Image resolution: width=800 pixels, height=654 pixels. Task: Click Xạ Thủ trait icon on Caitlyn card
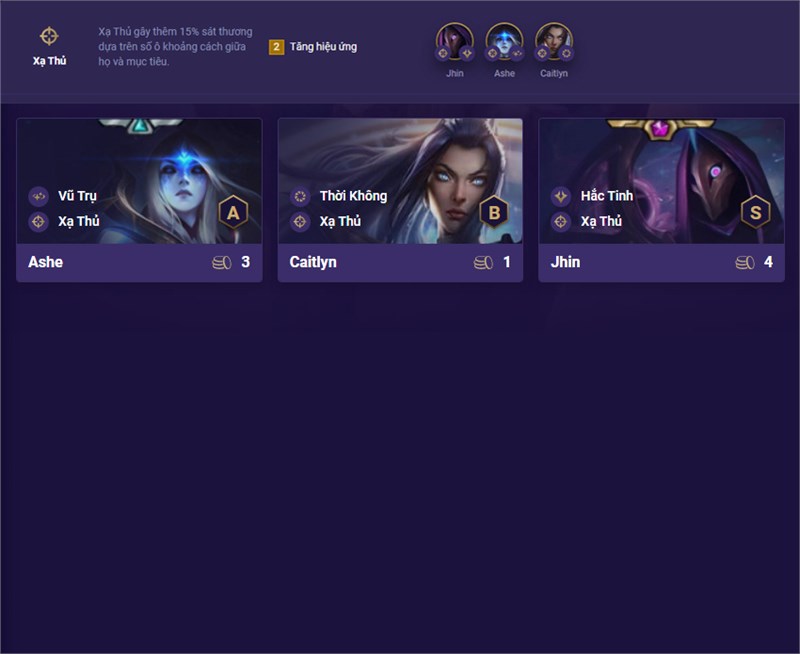coord(300,221)
